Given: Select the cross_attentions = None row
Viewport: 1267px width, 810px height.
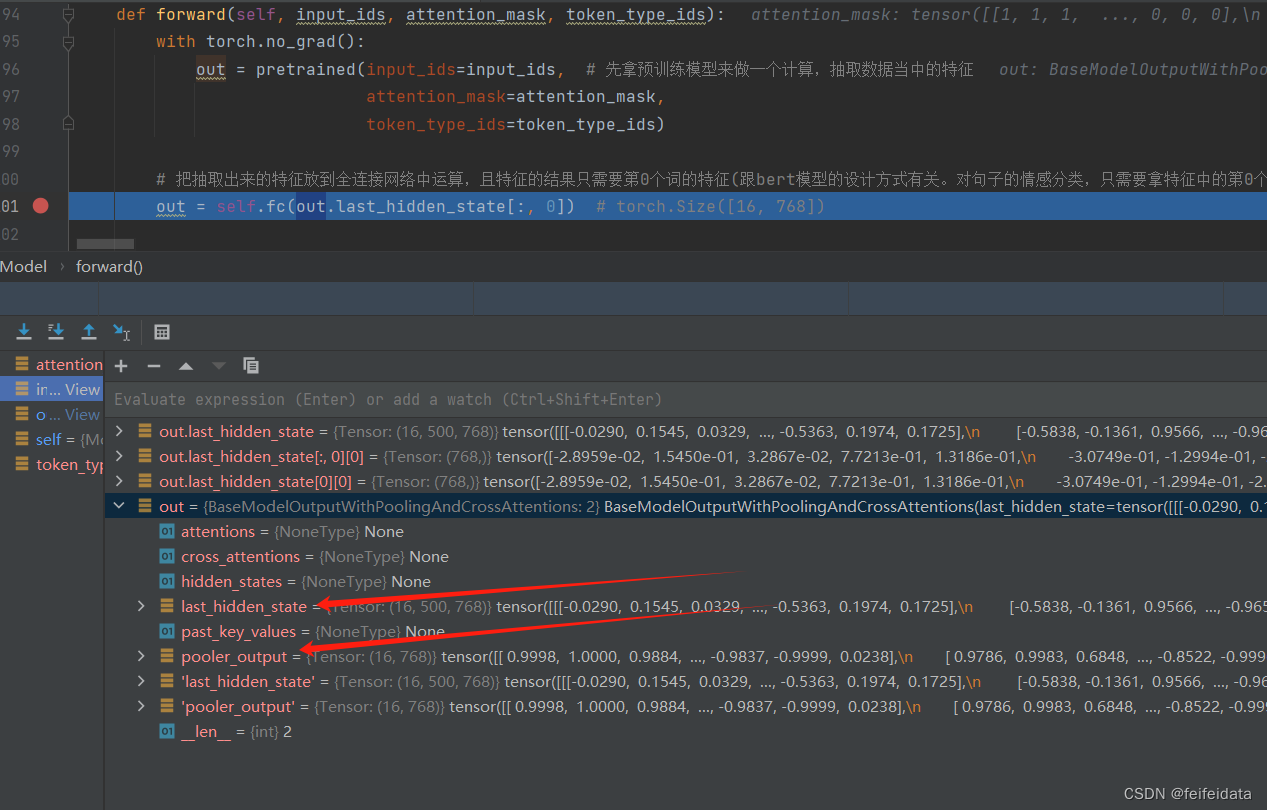Looking at the screenshot, I should [686, 556].
